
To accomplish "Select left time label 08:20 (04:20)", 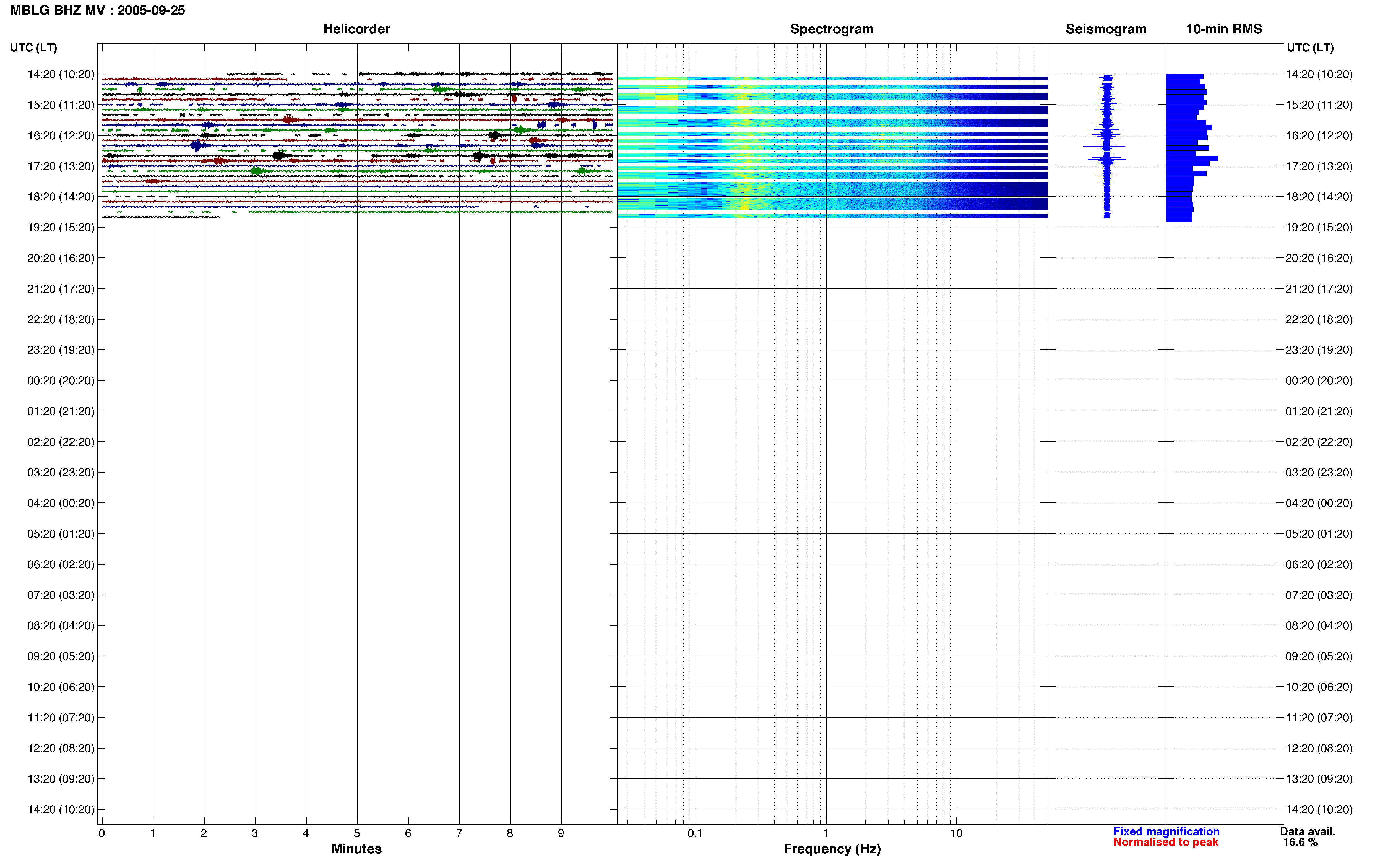I will pyautogui.click(x=61, y=626).
